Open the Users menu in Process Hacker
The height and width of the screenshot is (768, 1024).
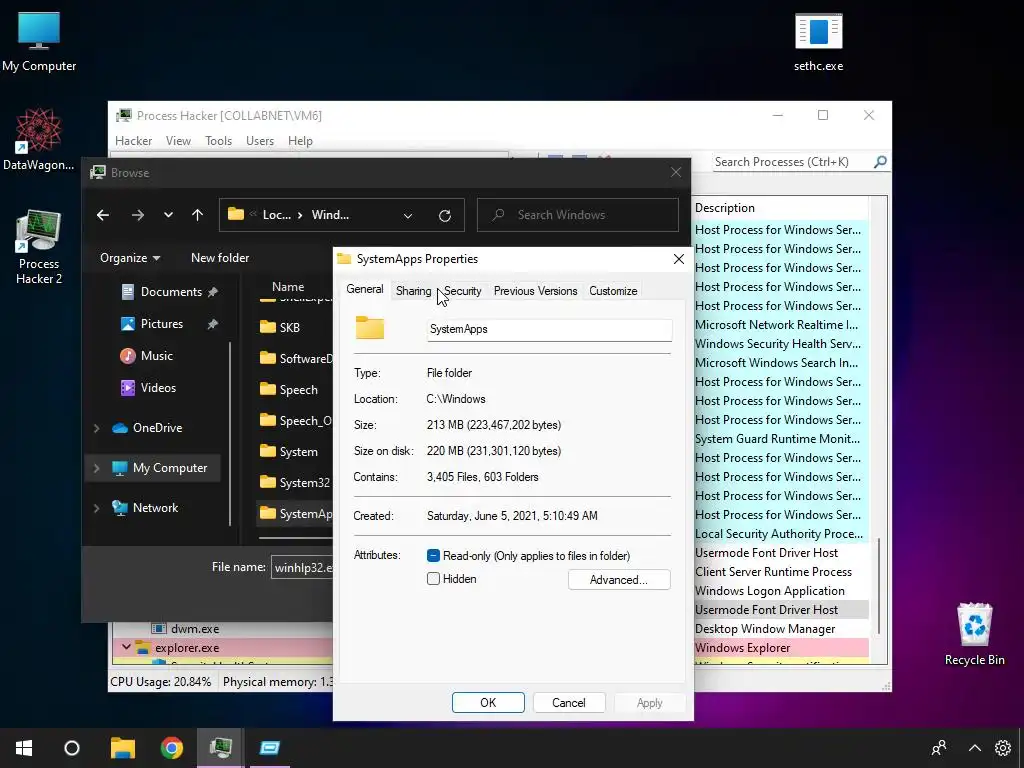(x=260, y=141)
